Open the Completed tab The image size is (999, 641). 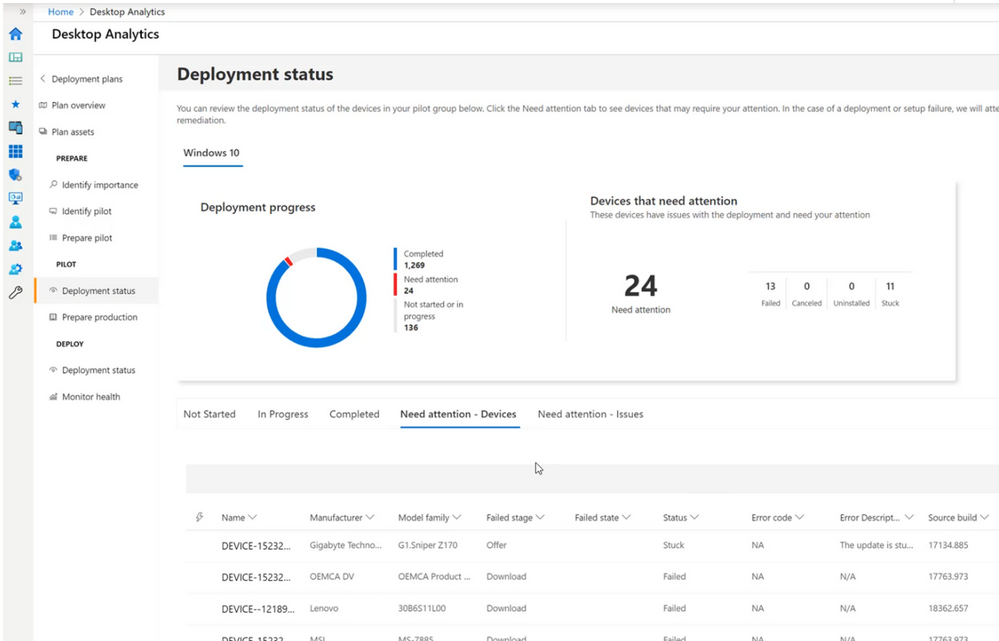tap(354, 414)
